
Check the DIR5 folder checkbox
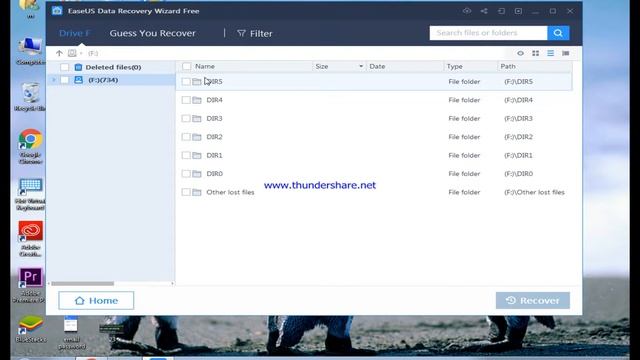[x=186, y=82]
